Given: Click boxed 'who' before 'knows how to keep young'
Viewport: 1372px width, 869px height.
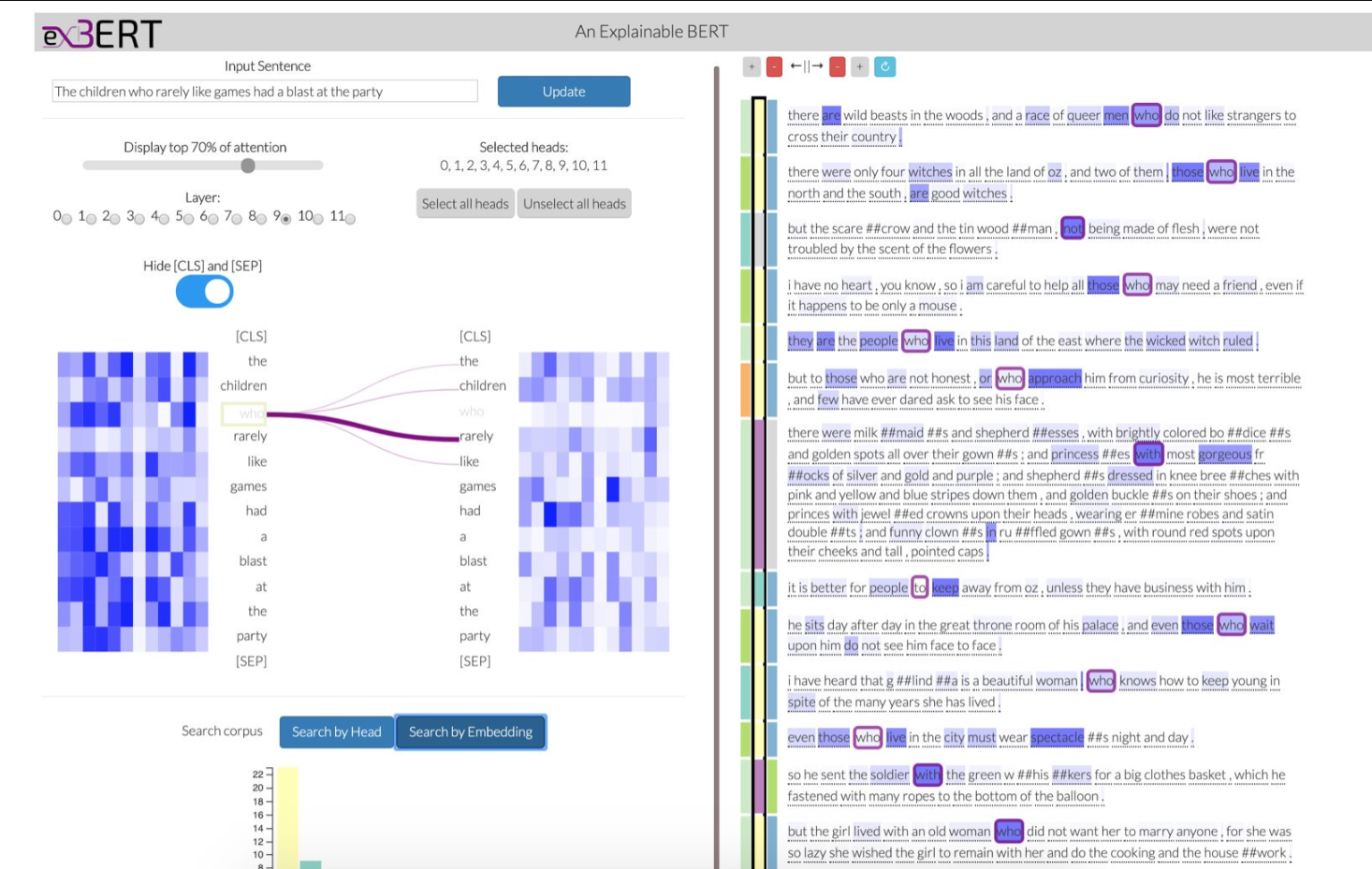Looking at the screenshot, I should [x=1101, y=681].
